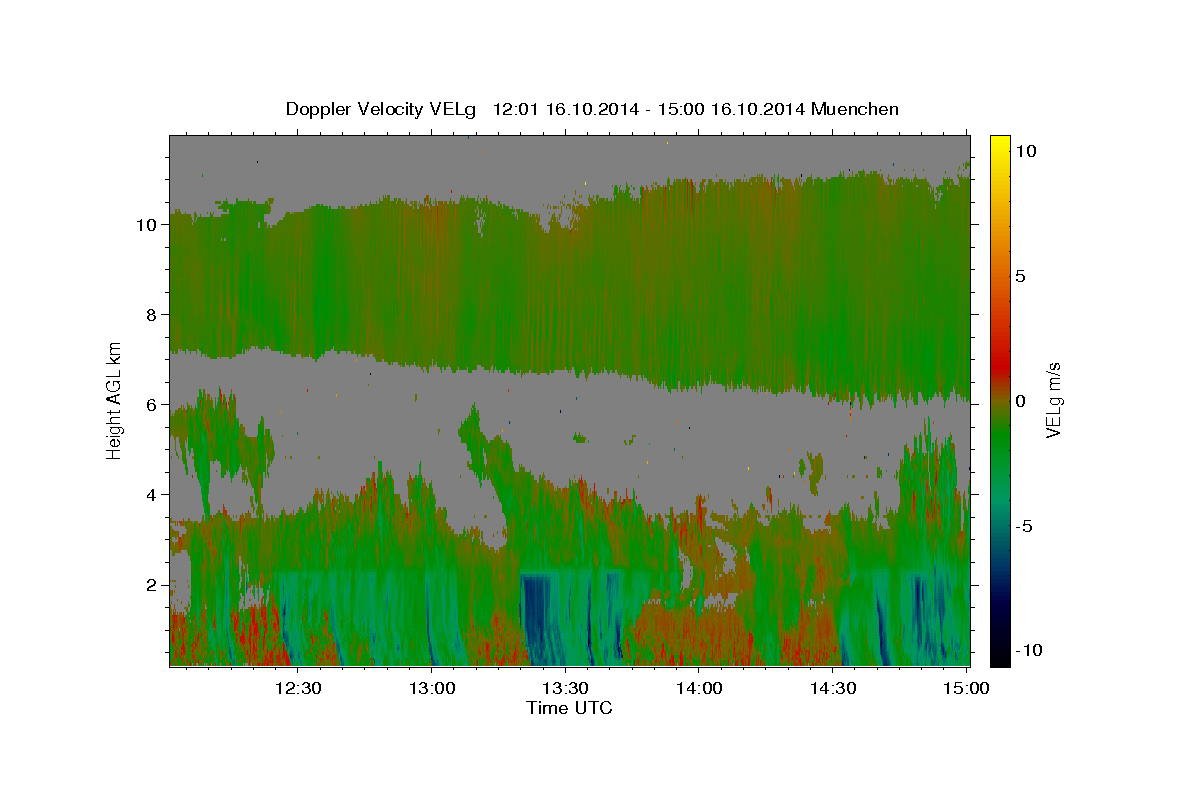
Task: Click the colorbar value -5 label
Action: pos(1022,525)
